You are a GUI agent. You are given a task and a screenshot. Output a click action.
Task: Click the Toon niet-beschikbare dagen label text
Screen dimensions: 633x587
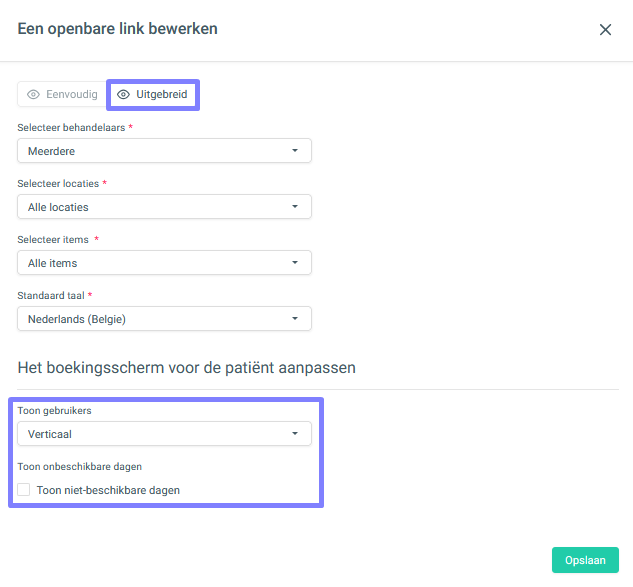pos(108,490)
